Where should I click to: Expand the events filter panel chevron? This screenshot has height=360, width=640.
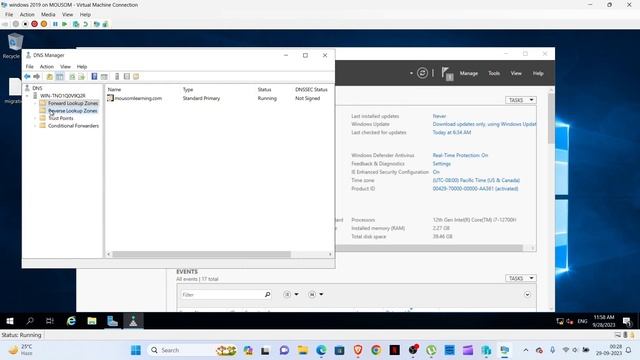[527, 295]
